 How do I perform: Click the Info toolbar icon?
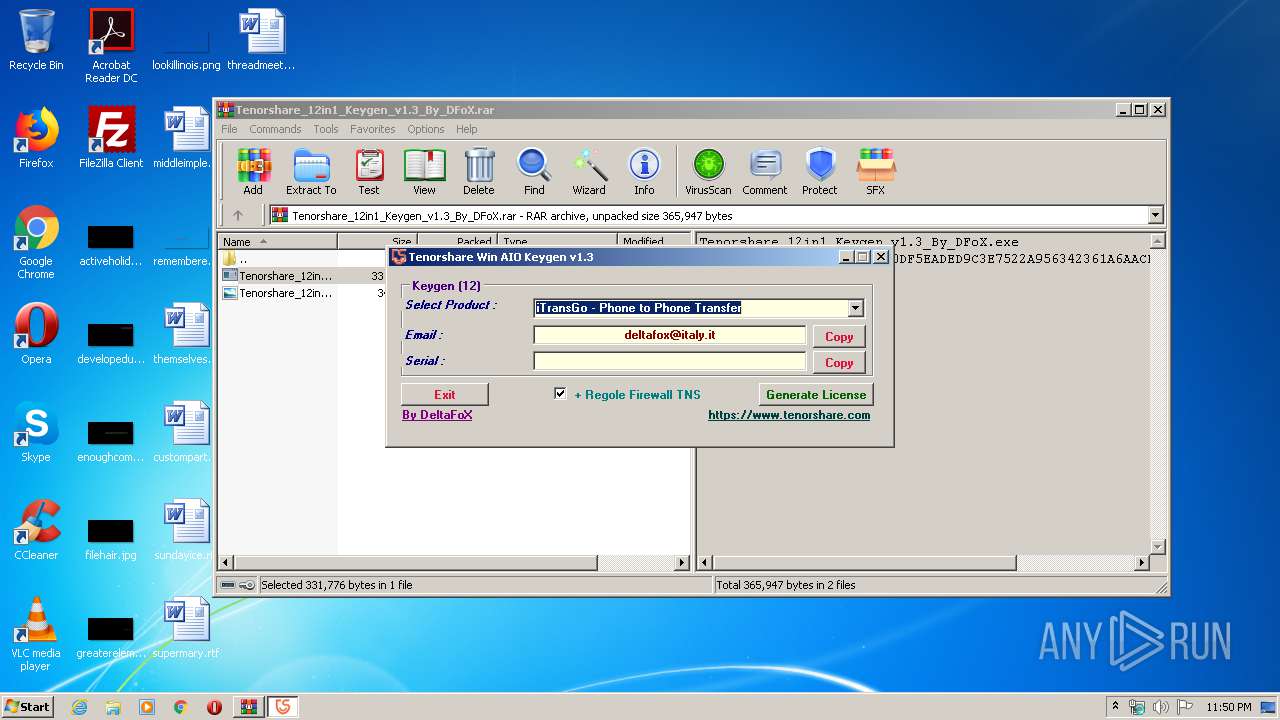(644, 172)
